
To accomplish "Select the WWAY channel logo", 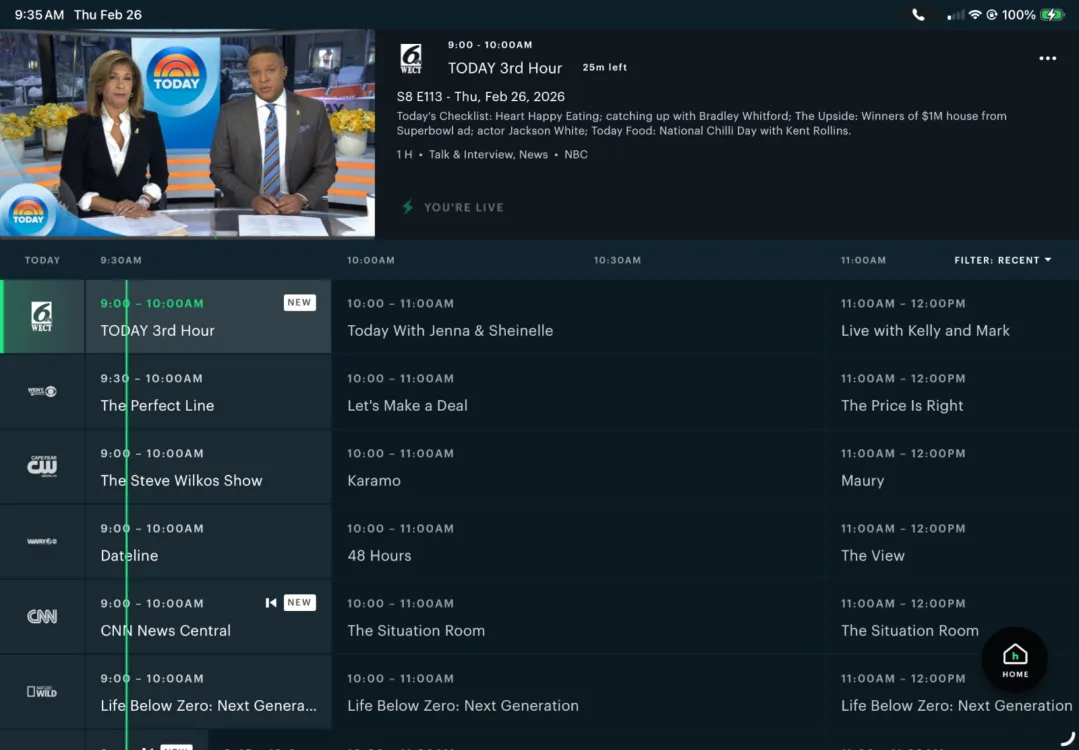I will [41, 541].
